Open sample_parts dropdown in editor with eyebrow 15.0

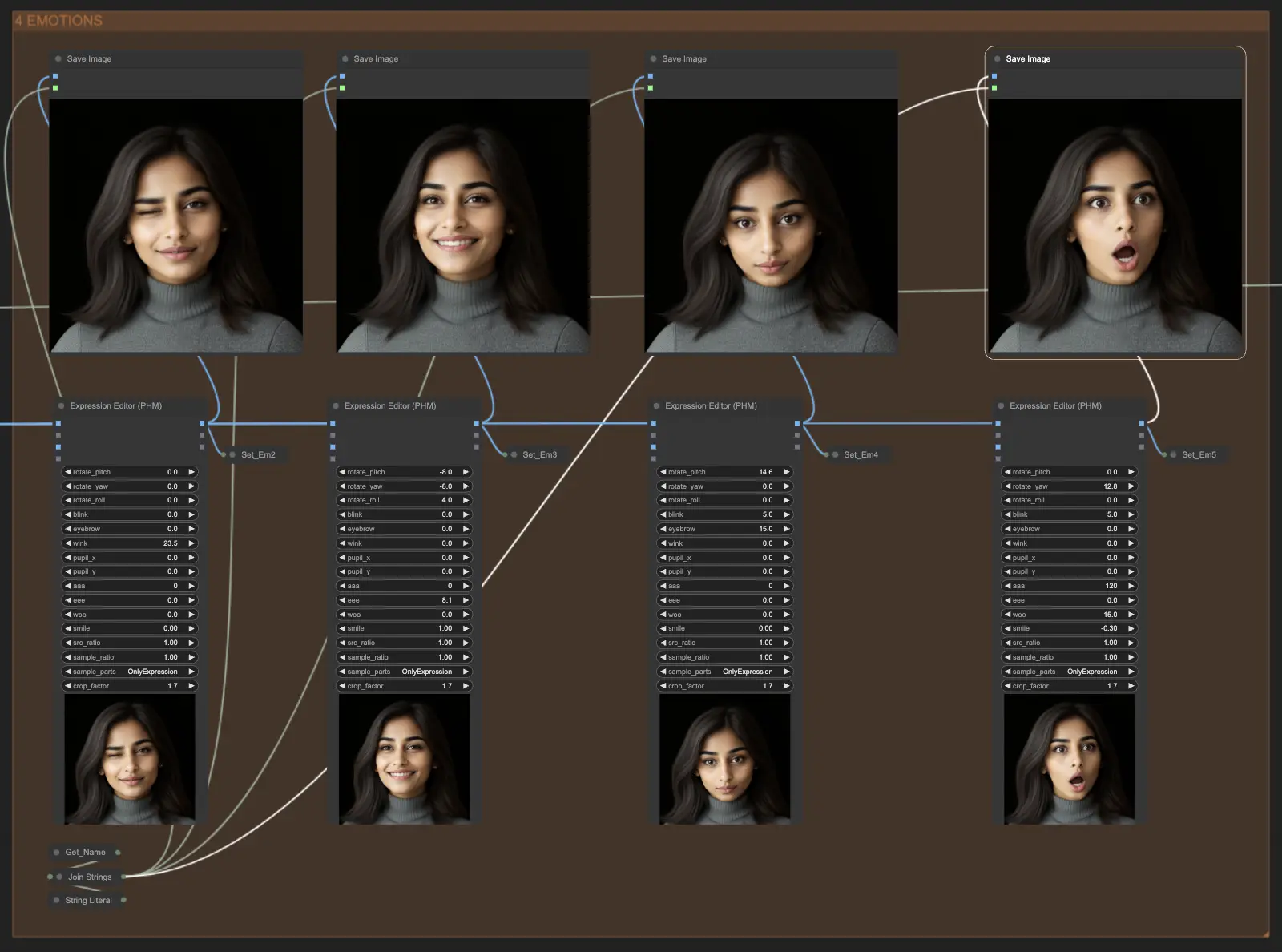pyautogui.click(x=725, y=672)
